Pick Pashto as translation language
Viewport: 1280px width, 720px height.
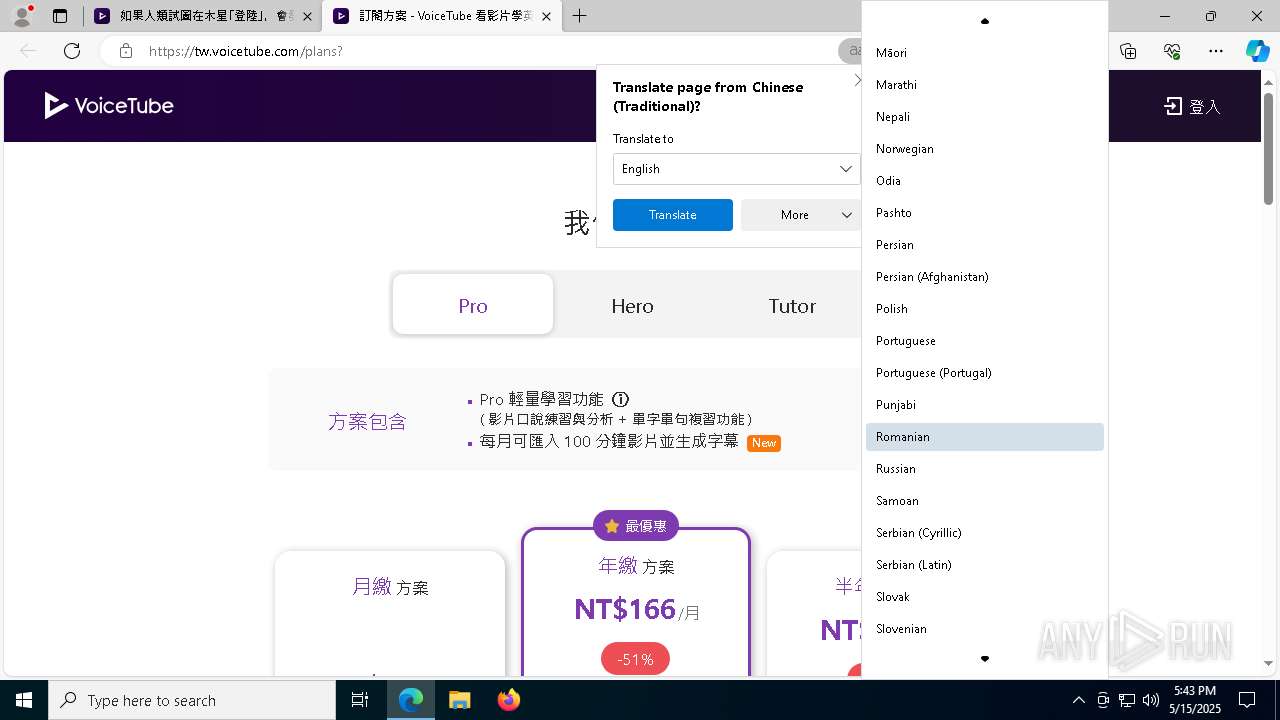click(985, 213)
